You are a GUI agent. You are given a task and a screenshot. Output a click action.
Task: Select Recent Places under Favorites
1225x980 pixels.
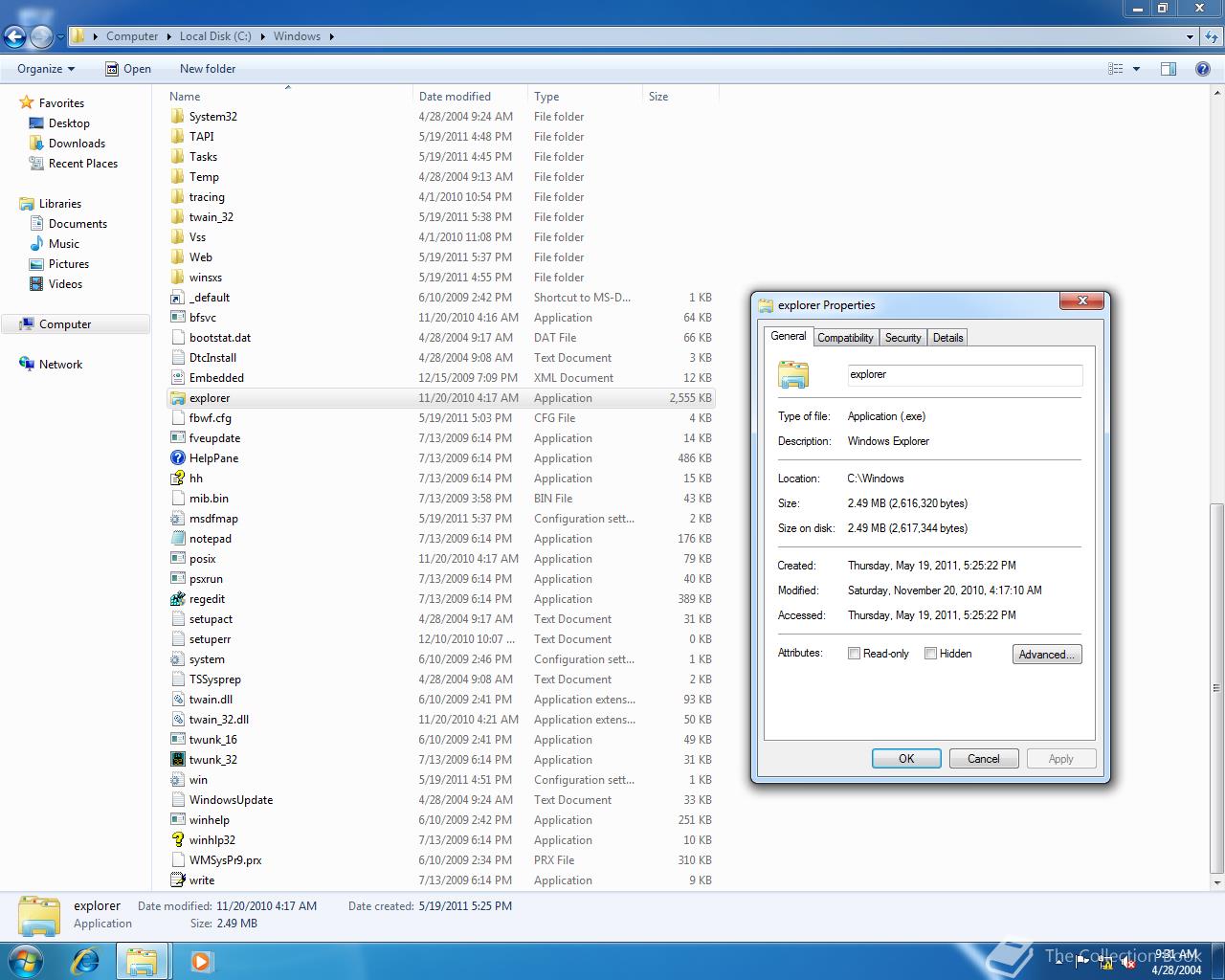(83, 164)
